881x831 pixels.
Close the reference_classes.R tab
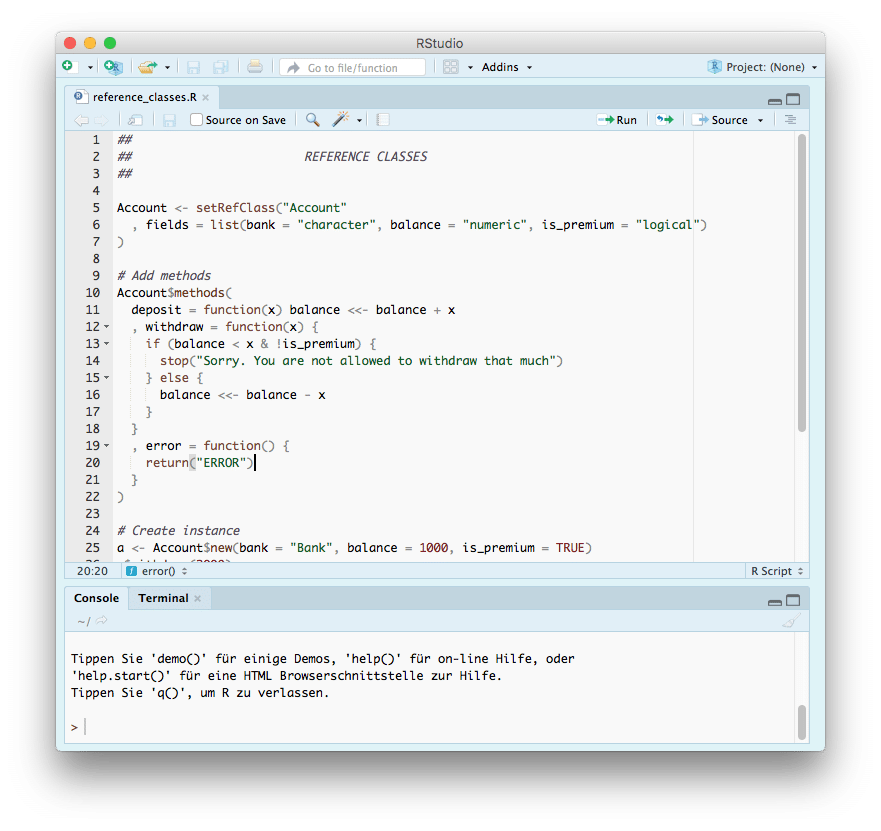[x=206, y=98]
